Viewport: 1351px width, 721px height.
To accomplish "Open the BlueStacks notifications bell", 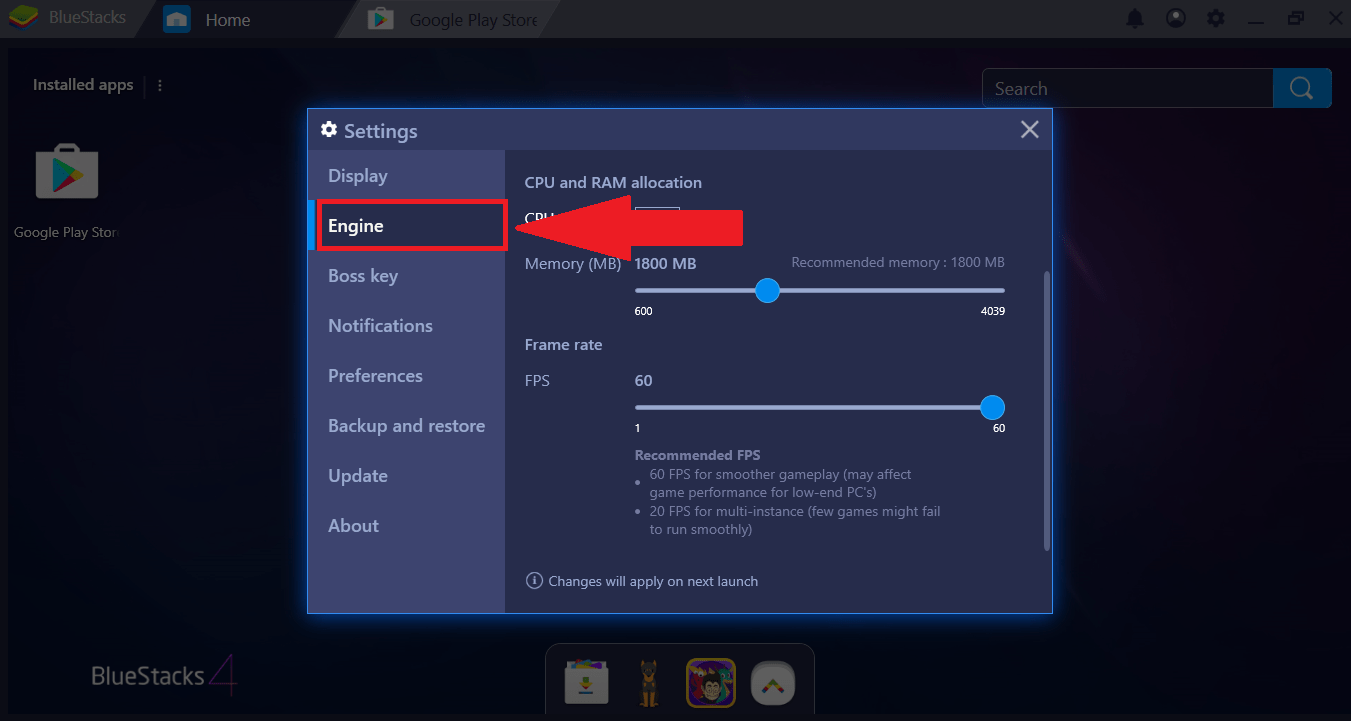I will click(1135, 17).
